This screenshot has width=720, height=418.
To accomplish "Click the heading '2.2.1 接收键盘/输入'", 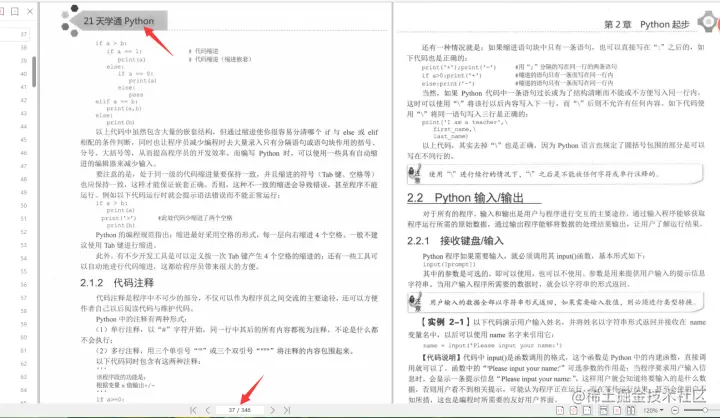I will pos(455,241).
